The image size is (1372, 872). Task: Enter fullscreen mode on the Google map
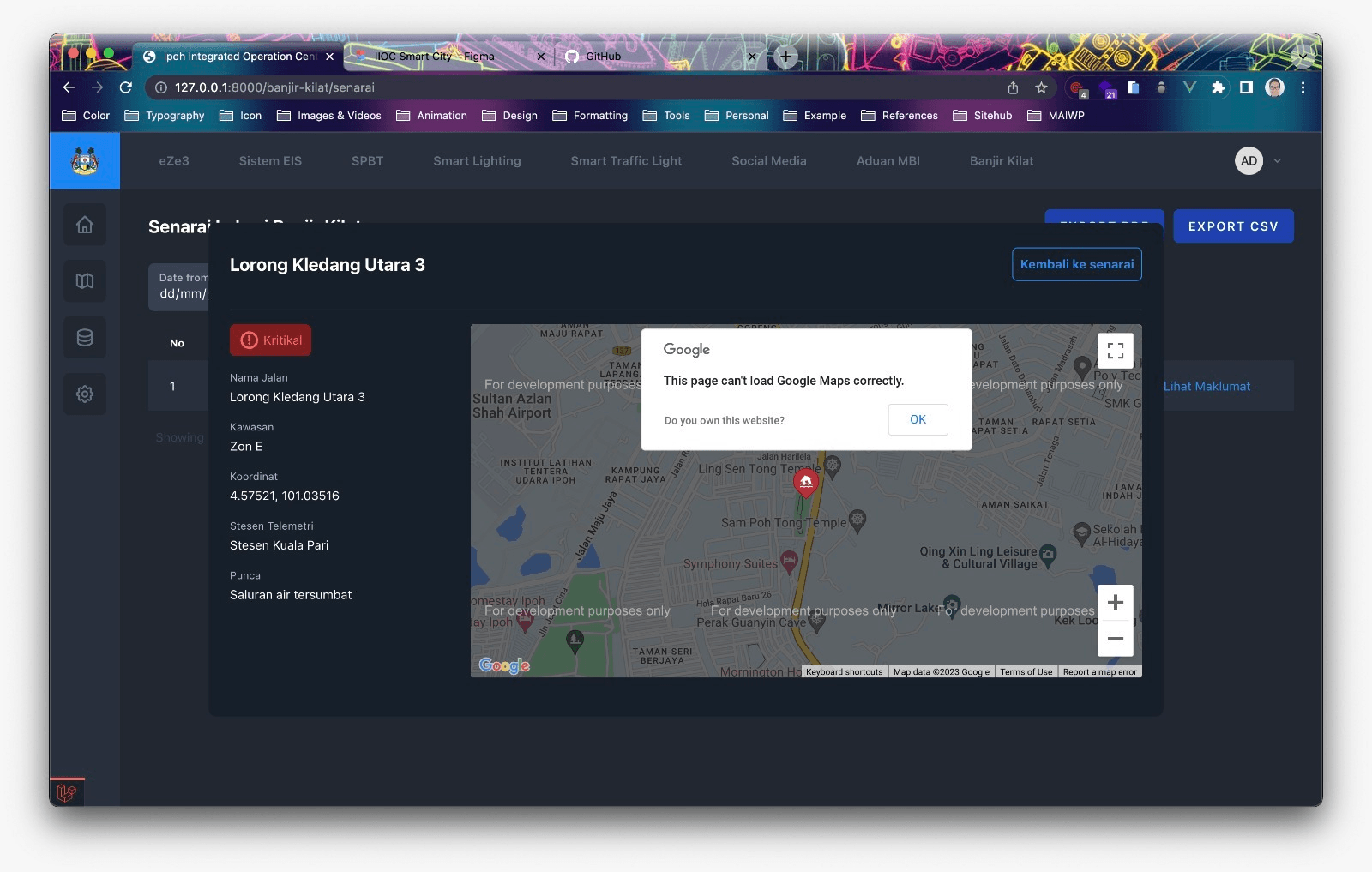pos(1116,350)
